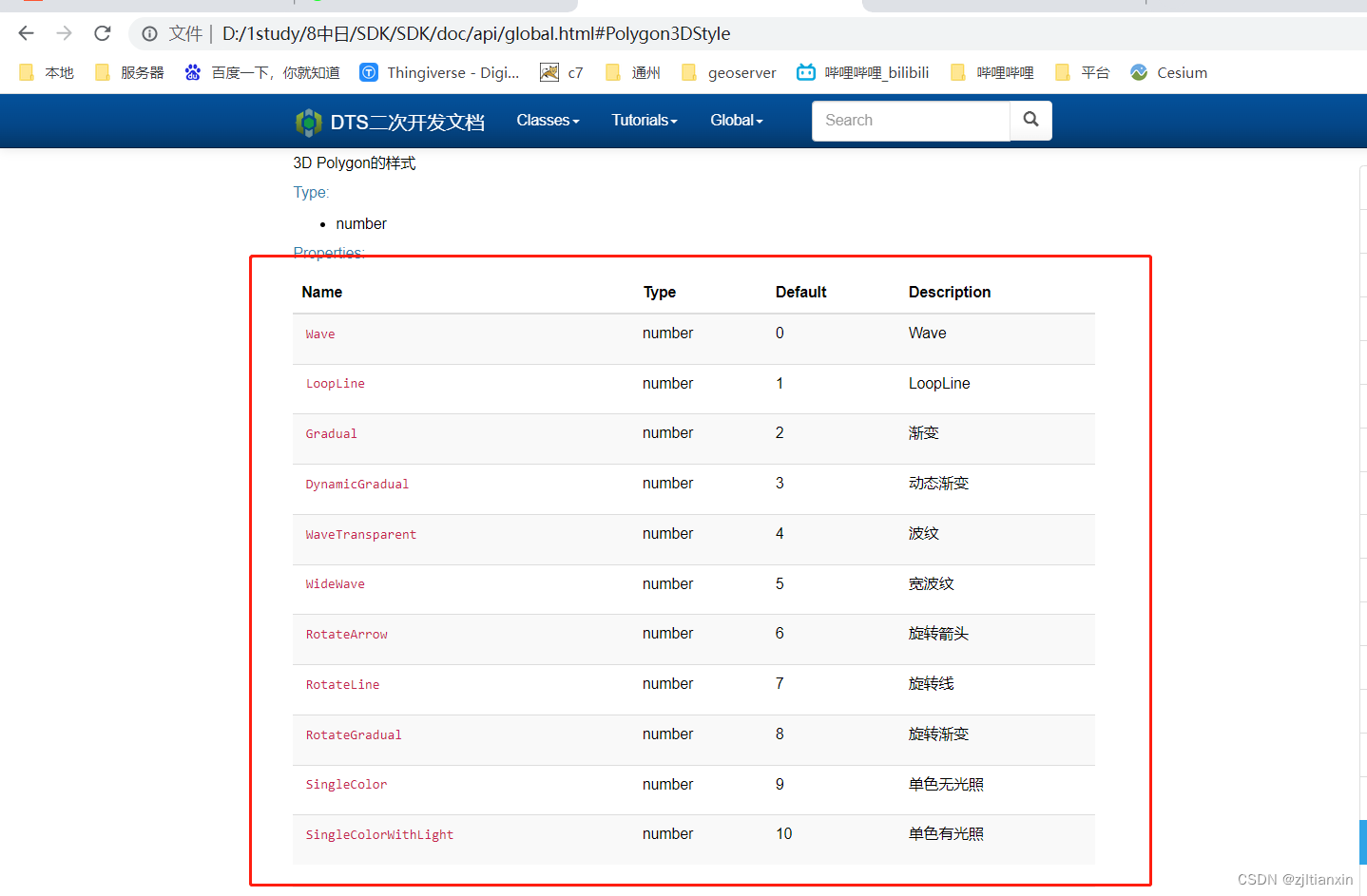Image resolution: width=1367 pixels, height=896 pixels.
Task: Click the 旋转渐变 description cell
Action: 939,734
